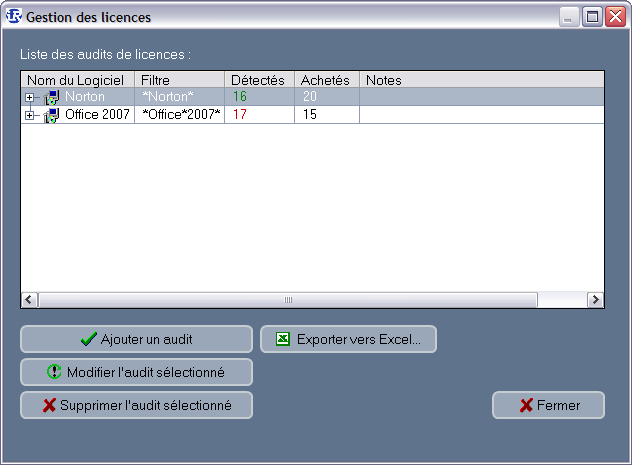632x465 pixels.
Task: Sort by Filtre column header
Action: pyautogui.click(x=179, y=80)
